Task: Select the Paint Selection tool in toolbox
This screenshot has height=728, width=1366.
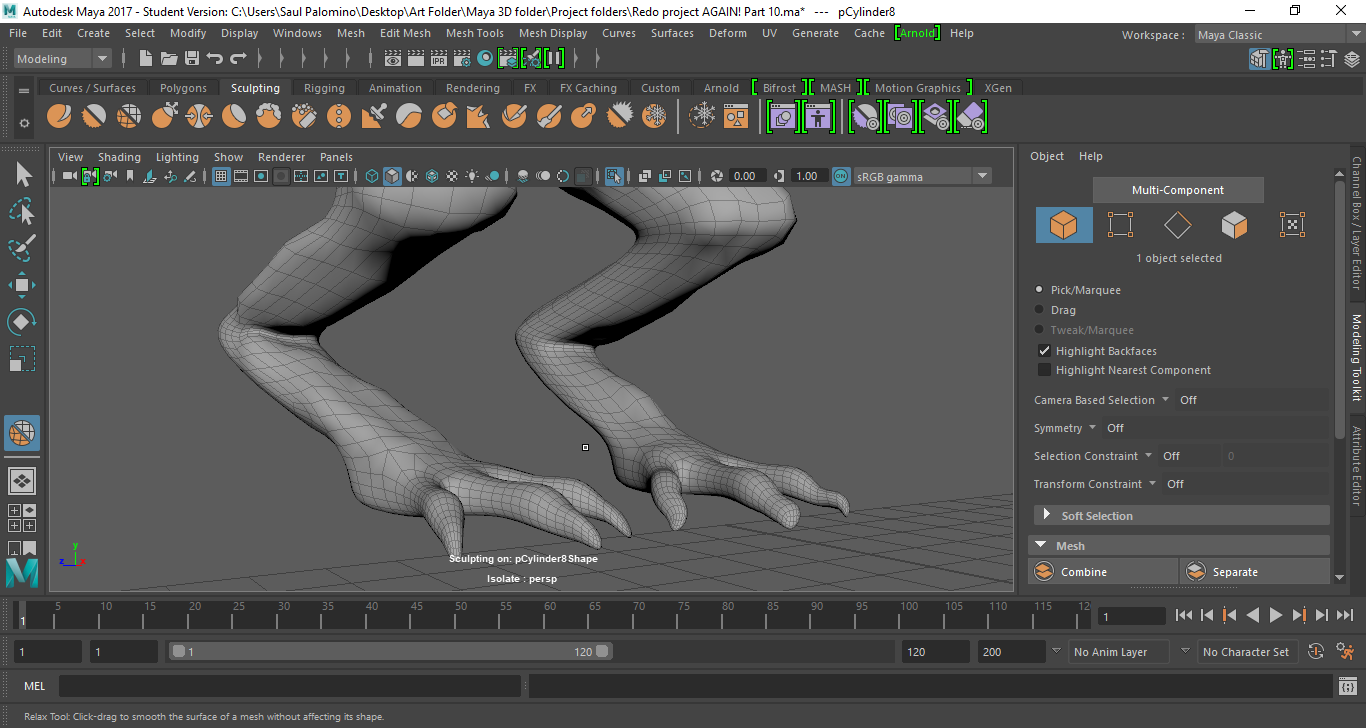Action: [x=22, y=247]
